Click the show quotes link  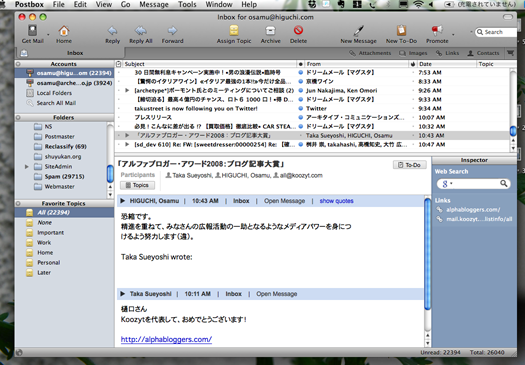click(336, 201)
